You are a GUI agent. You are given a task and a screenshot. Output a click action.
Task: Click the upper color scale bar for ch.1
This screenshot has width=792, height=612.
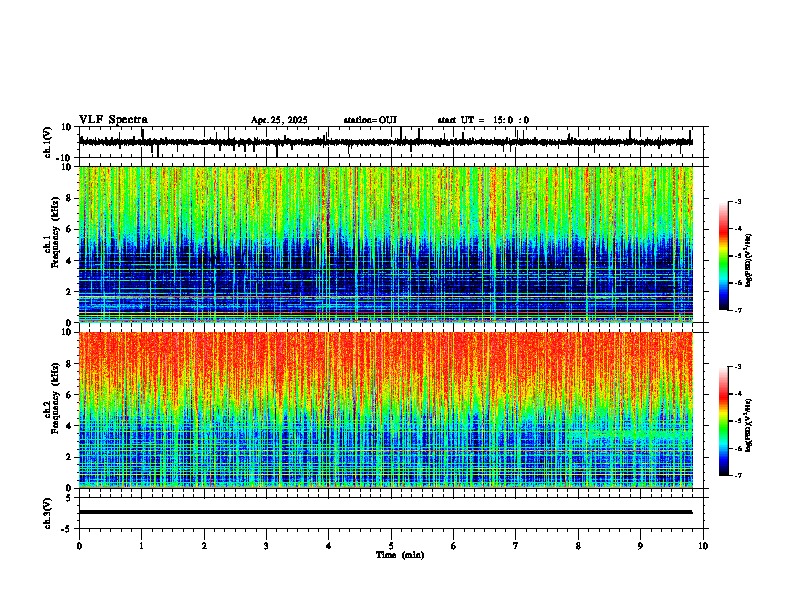(x=724, y=256)
